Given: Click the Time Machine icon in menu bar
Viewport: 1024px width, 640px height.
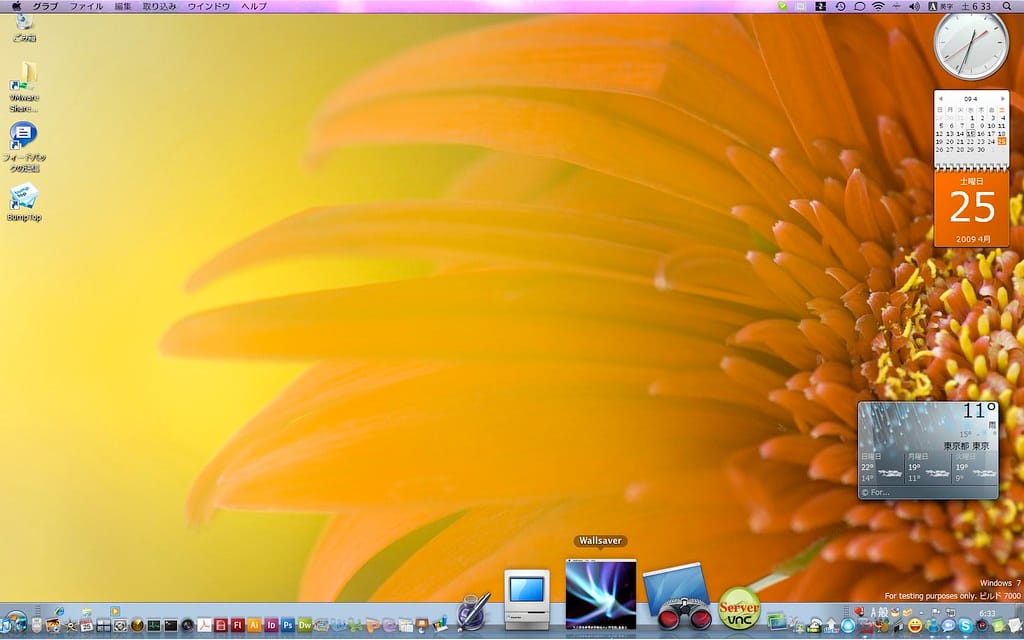Looking at the screenshot, I should [x=840, y=6].
